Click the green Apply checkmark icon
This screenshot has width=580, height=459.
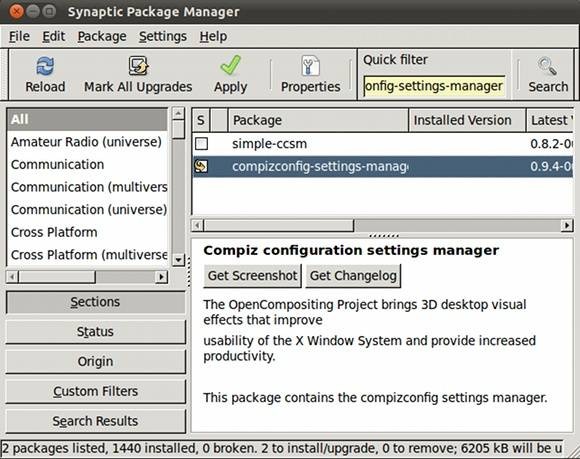[x=230, y=65]
